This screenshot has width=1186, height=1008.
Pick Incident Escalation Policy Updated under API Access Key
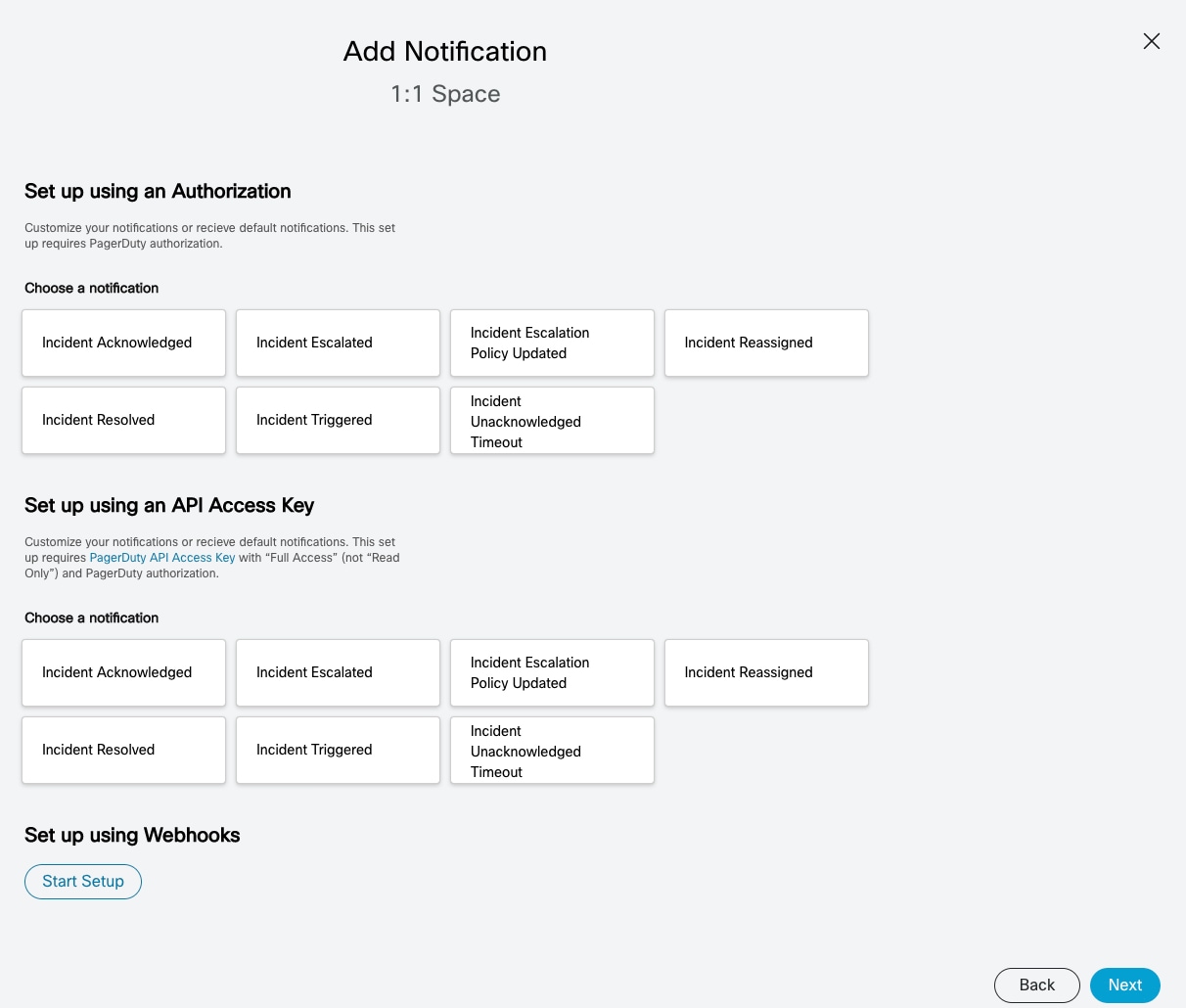pyautogui.click(x=552, y=672)
